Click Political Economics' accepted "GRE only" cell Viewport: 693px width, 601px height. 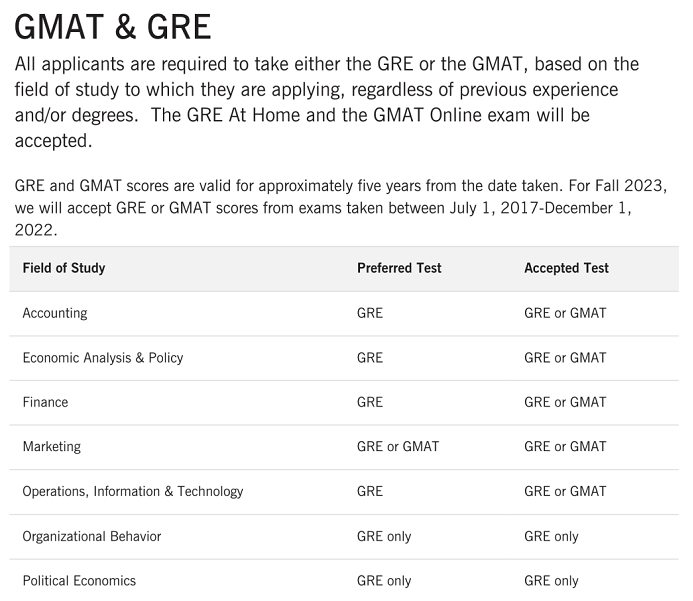(x=551, y=581)
